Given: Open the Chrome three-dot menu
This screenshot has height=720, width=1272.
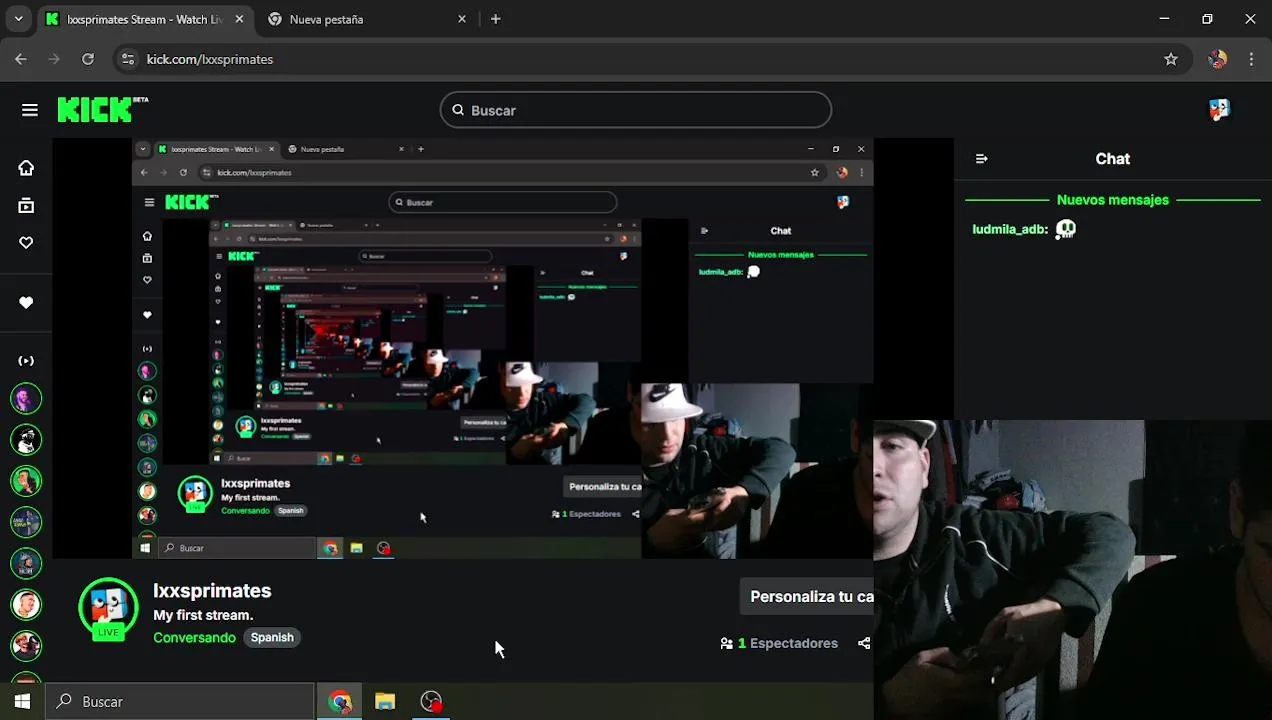Looking at the screenshot, I should (x=1251, y=59).
